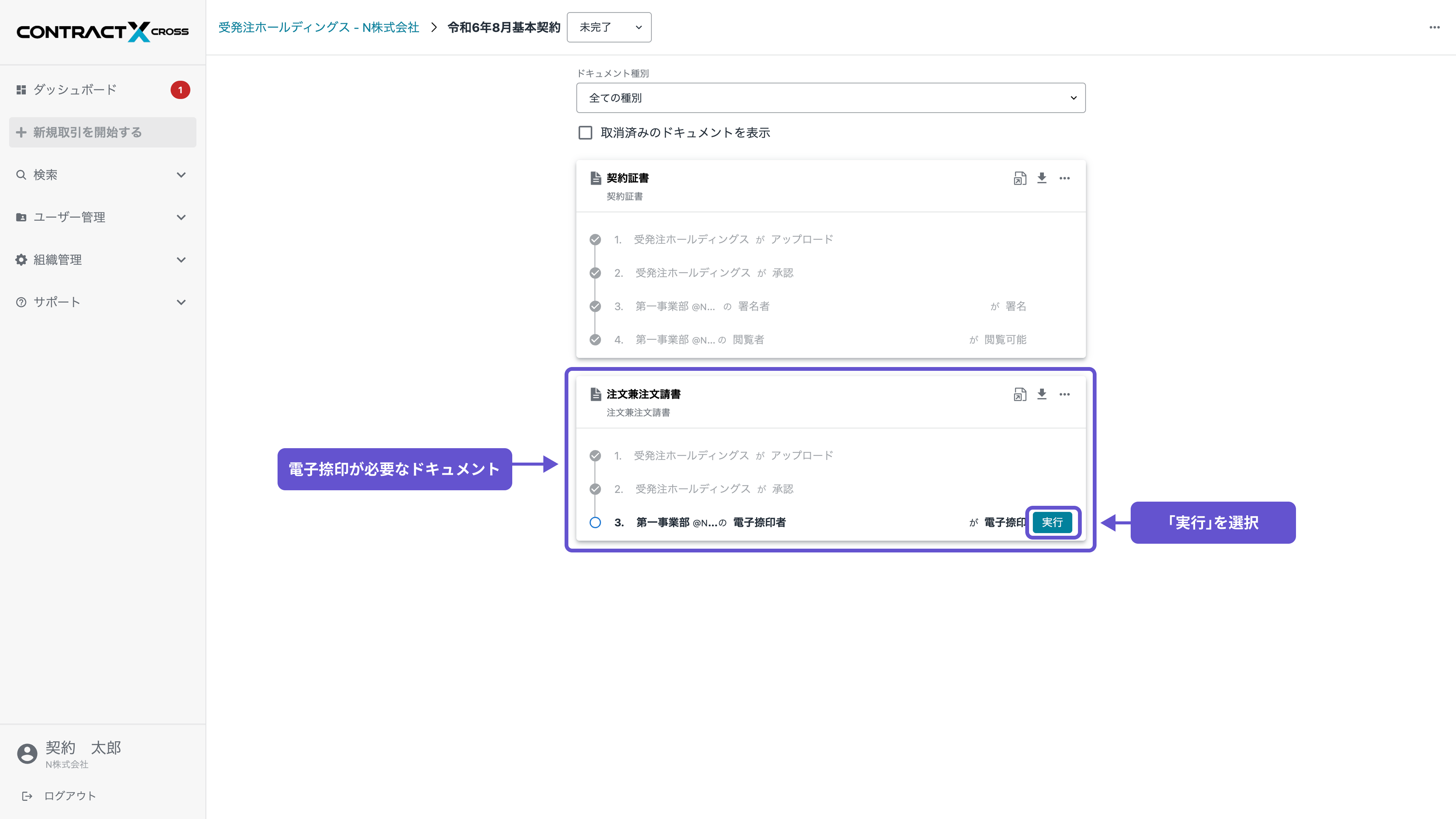This screenshot has width=1456, height=819.
Task: Download the 契約証書 document
Action: 1042,178
